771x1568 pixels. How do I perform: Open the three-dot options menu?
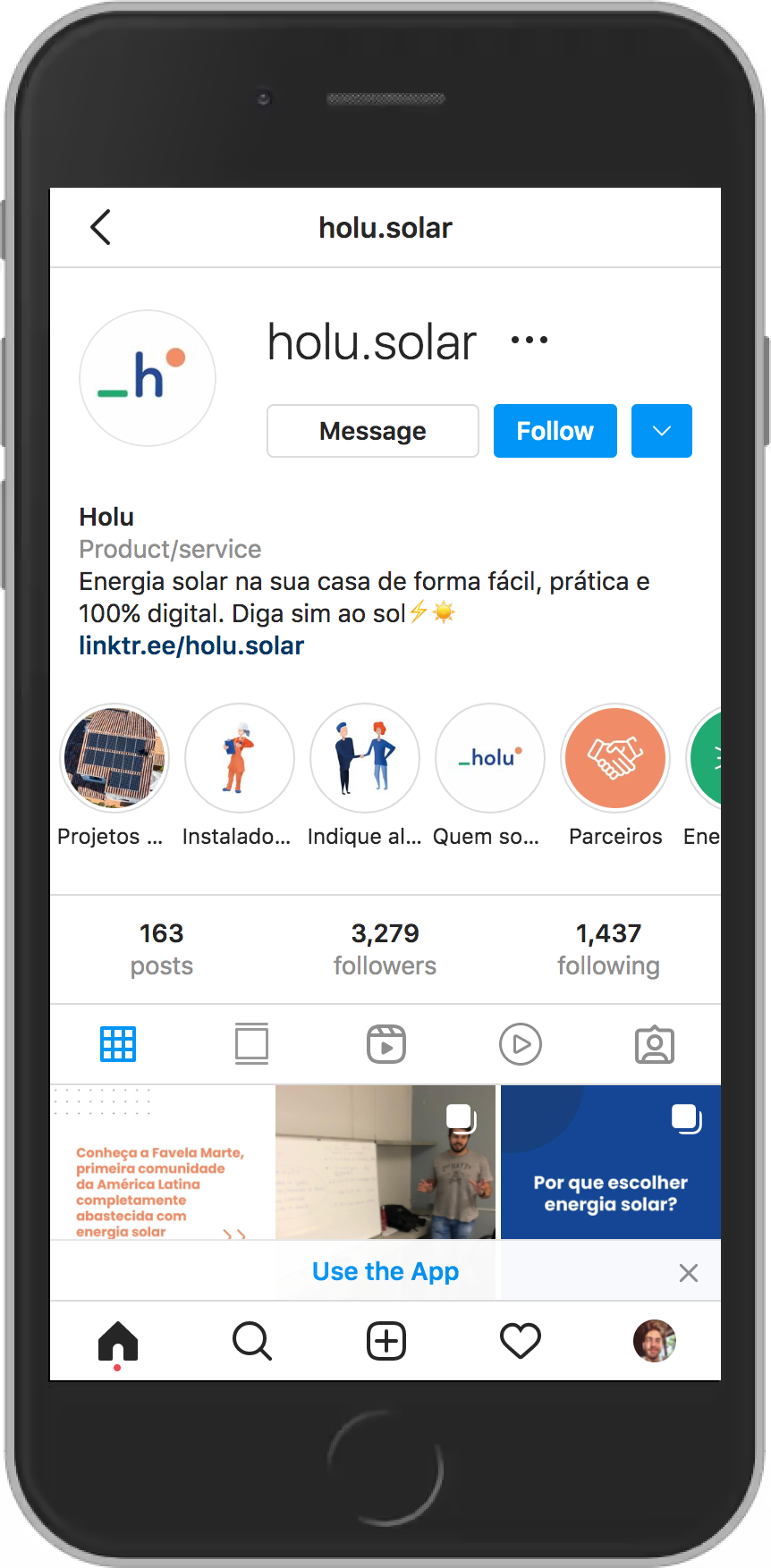pos(530,341)
